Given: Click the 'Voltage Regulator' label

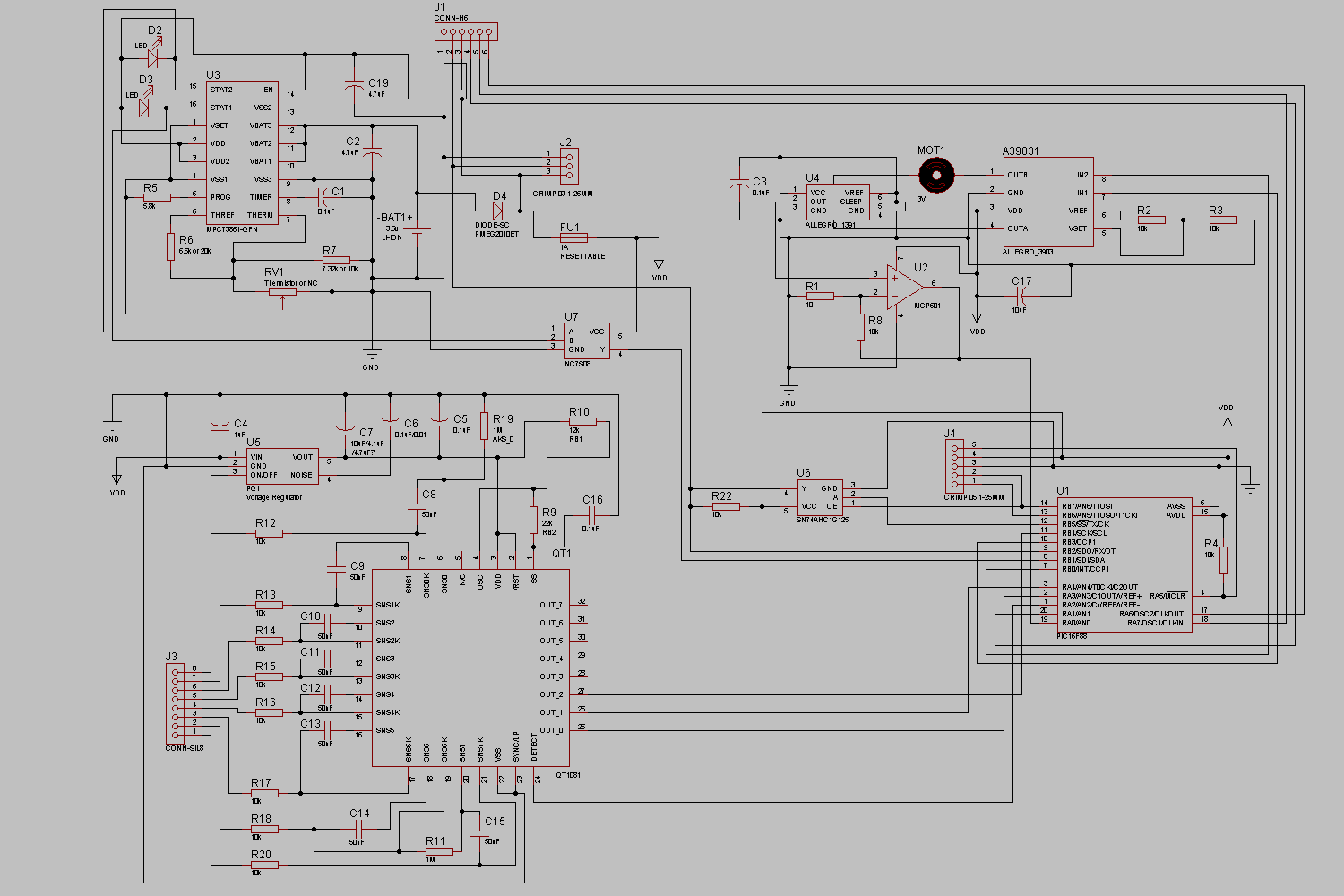Looking at the screenshot, I should coord(274,497).
